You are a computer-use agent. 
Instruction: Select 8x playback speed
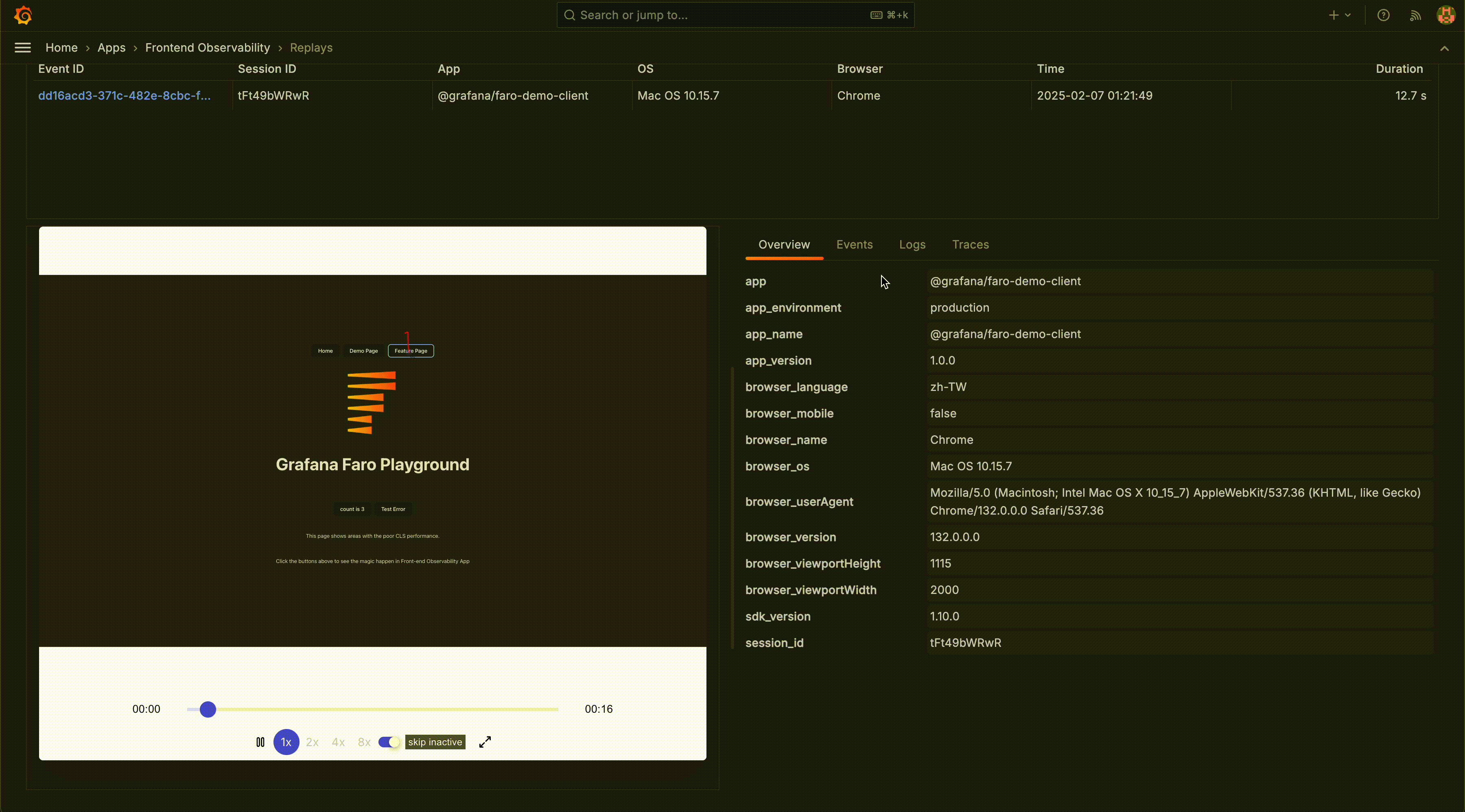364,742
